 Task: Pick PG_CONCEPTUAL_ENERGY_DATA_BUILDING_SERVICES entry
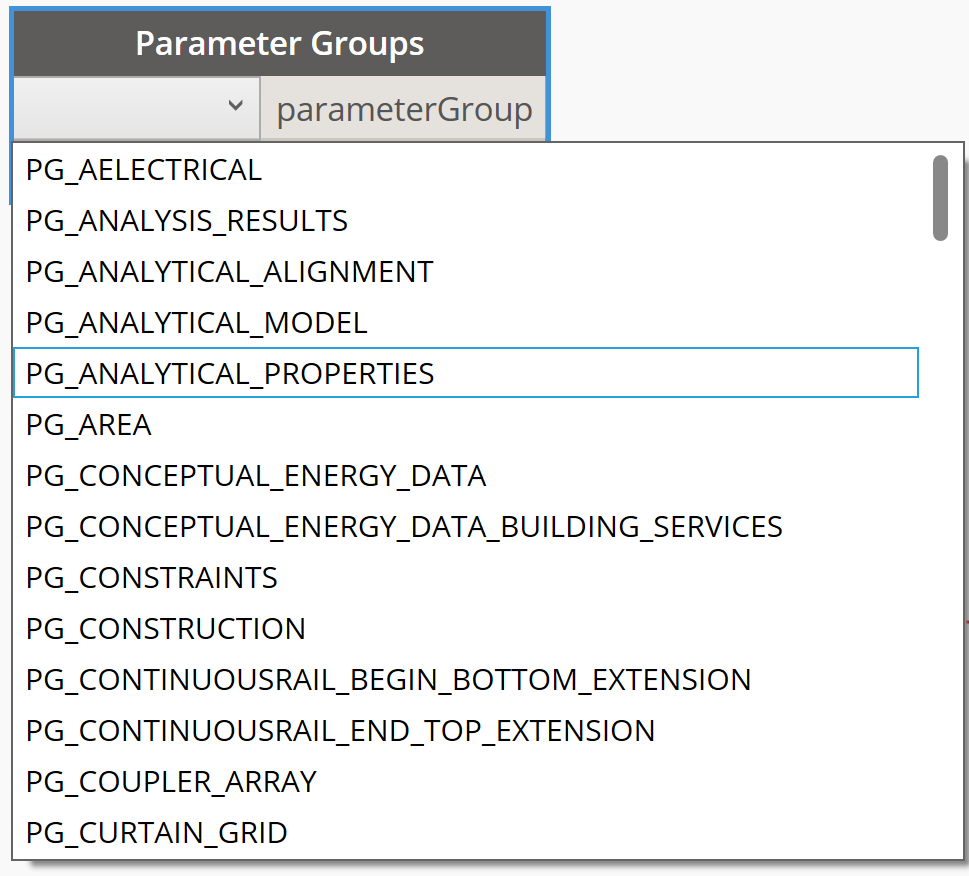click(x=404, y=527)
